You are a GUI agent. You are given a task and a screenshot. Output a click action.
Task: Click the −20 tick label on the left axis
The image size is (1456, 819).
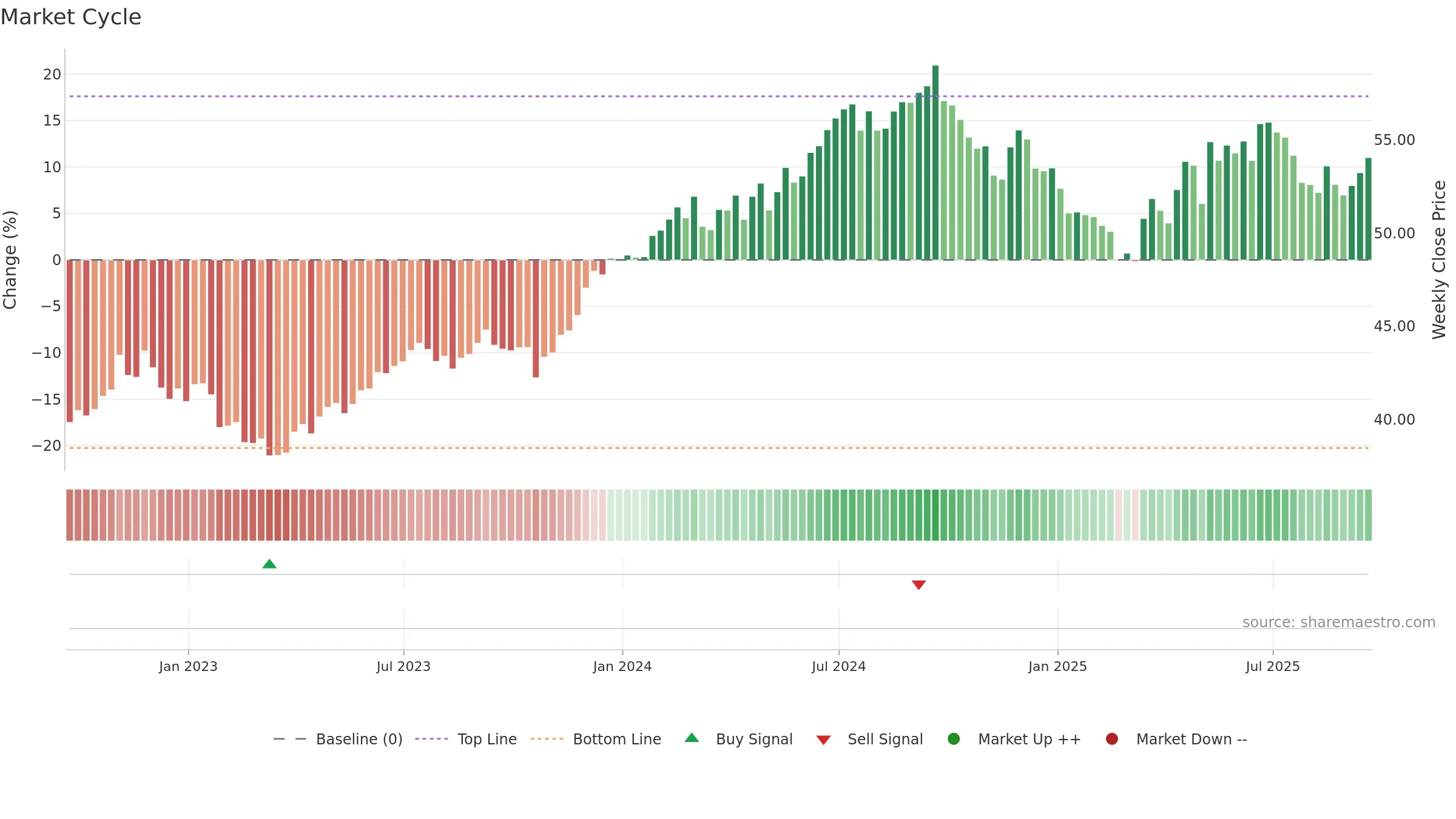pos(47,446)
